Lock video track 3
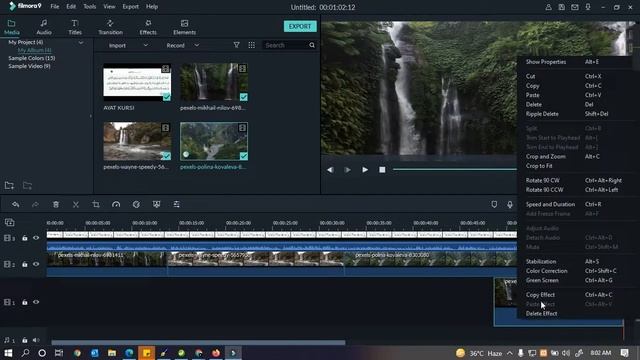This screenshot has height=360, width=640. [x=24, y=238]
